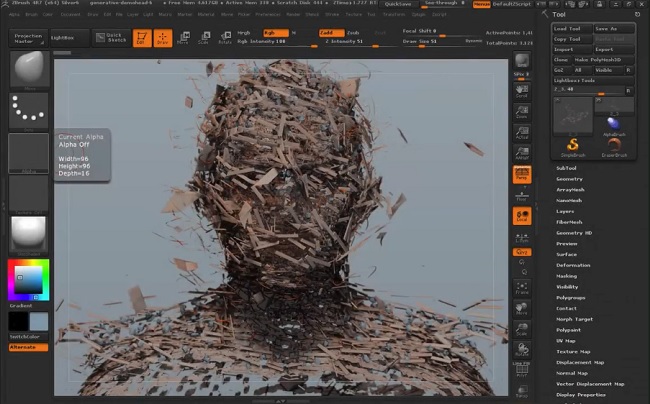The height and width of the screenshot is (404, 650).
Task: Toggle Persp perspective view
Action: point(521,174)
